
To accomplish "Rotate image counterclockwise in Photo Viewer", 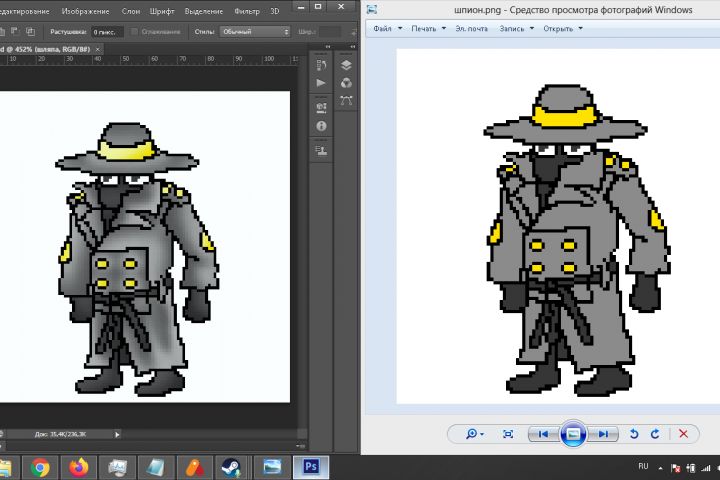I will pyautogui.click(x=633, y=434).
